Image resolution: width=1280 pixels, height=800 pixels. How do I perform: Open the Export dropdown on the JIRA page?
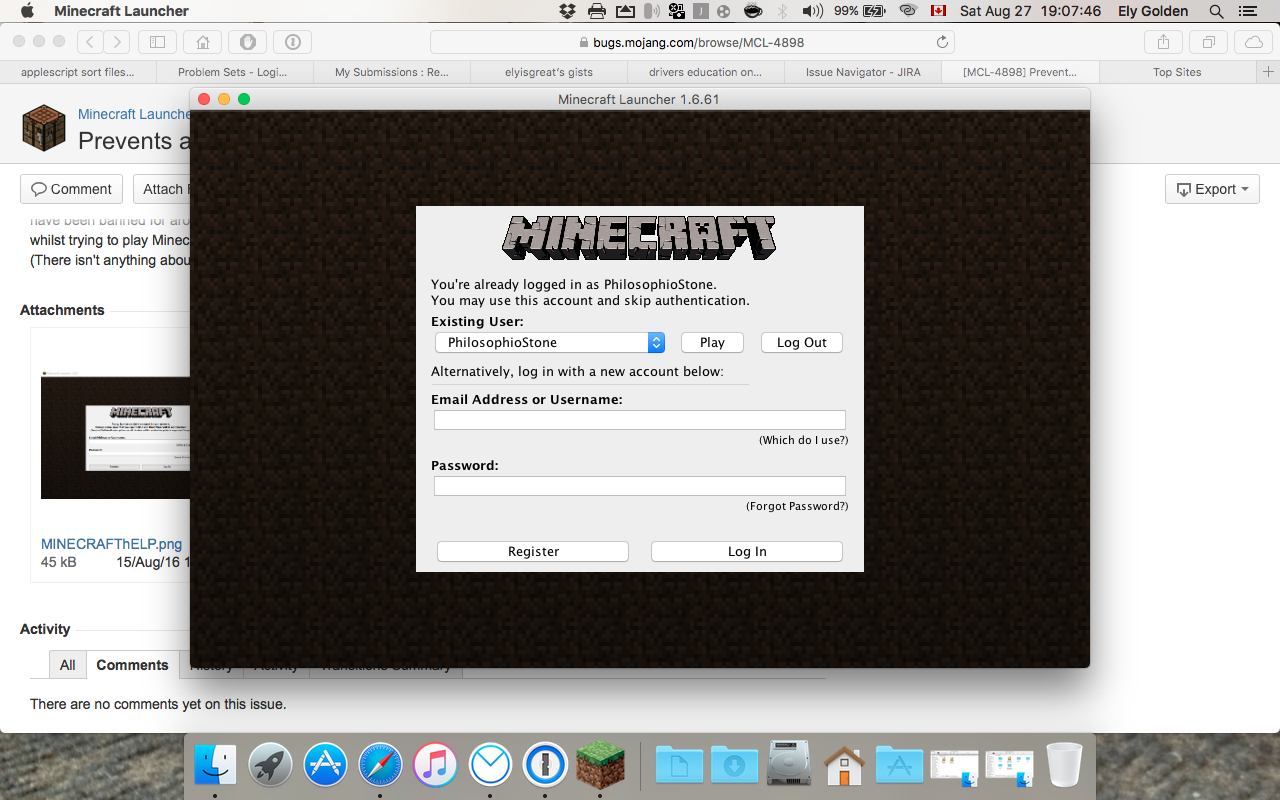click(x=1212, y=189)
